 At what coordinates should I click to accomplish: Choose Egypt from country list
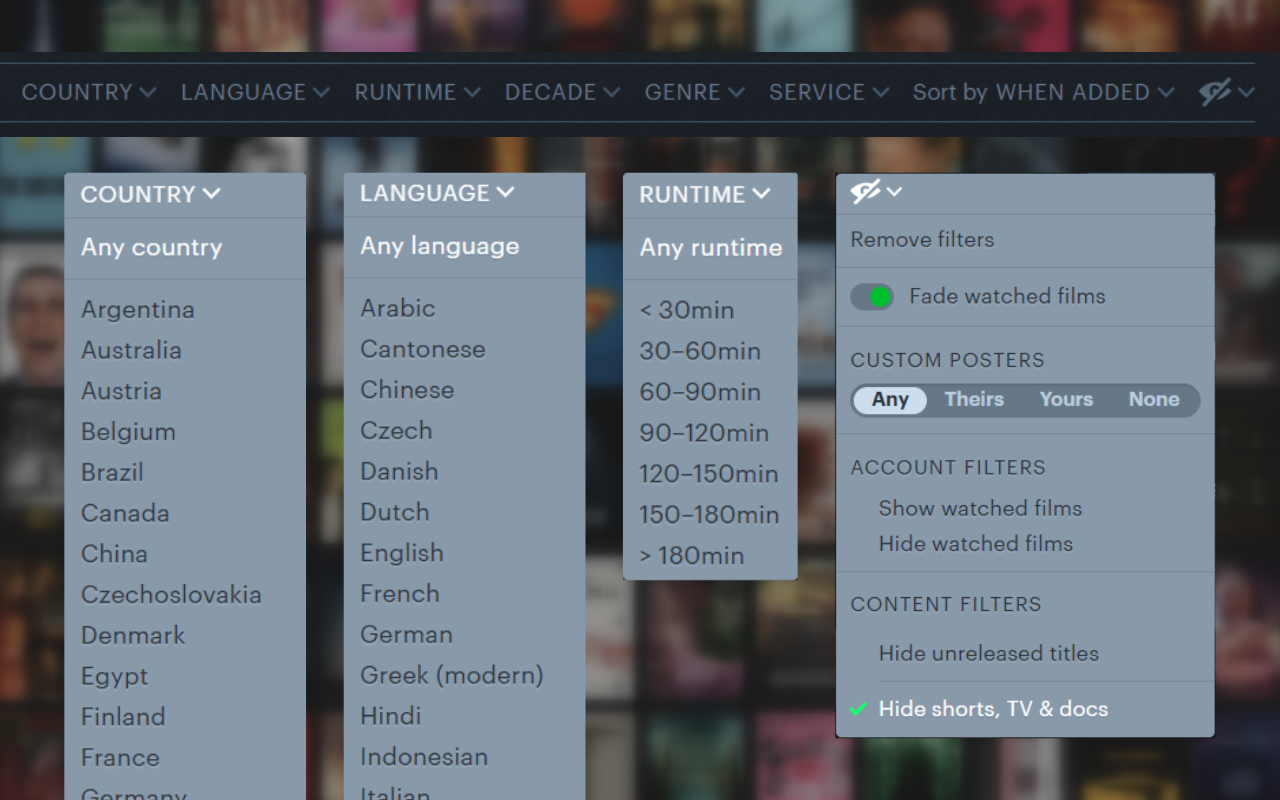114,678
